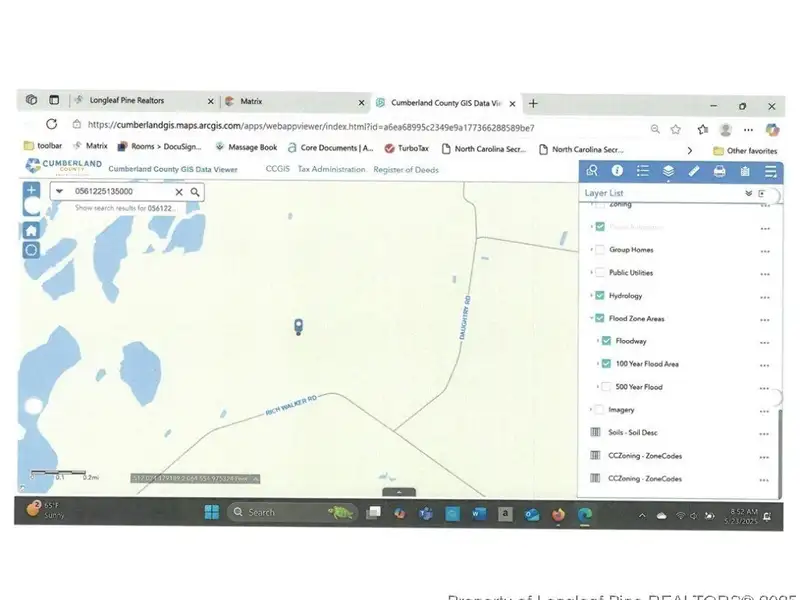Viewport: 800px width, 600px height.
Task: Open the Tax Administration link
Action: pos(331,170)
